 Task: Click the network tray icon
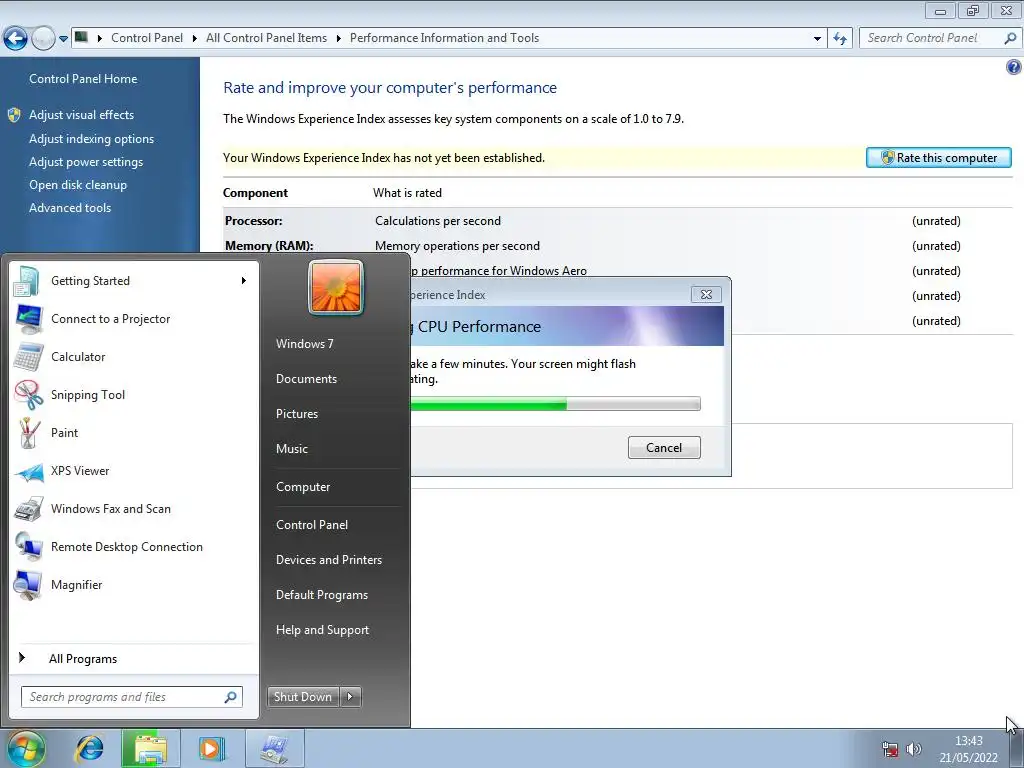coord(890,749)
